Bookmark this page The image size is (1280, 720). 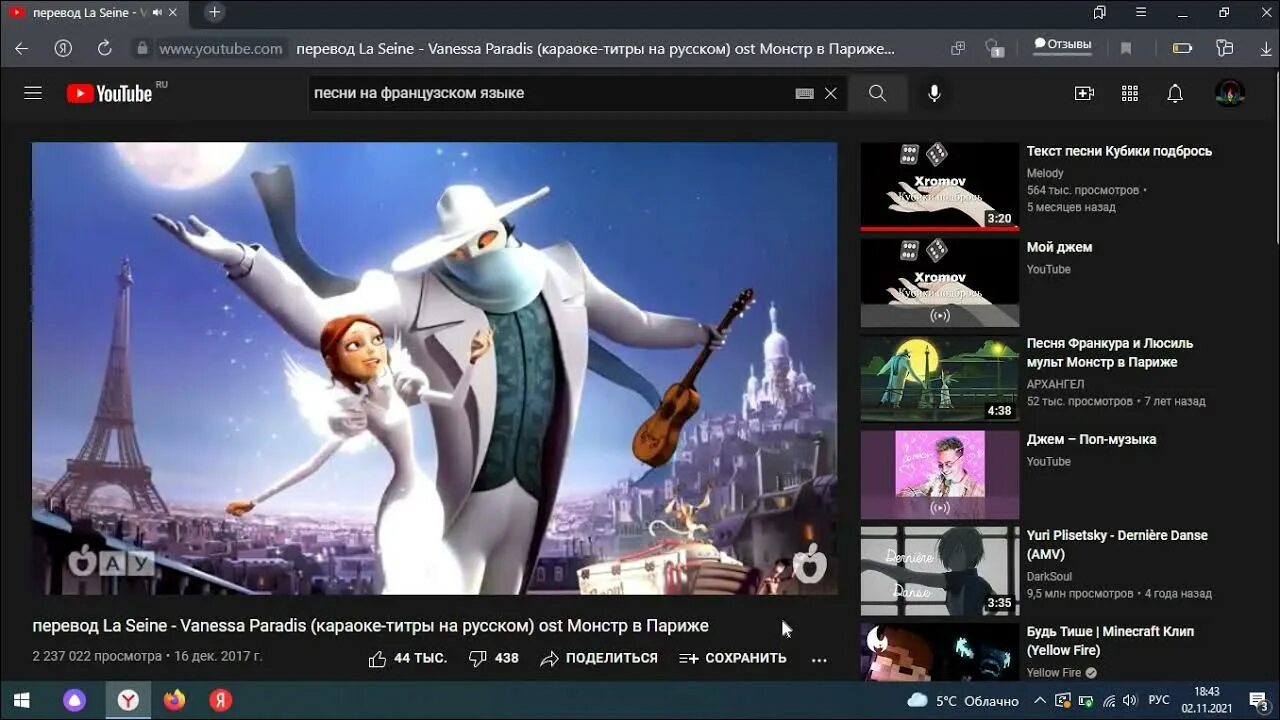[1126, 48]
